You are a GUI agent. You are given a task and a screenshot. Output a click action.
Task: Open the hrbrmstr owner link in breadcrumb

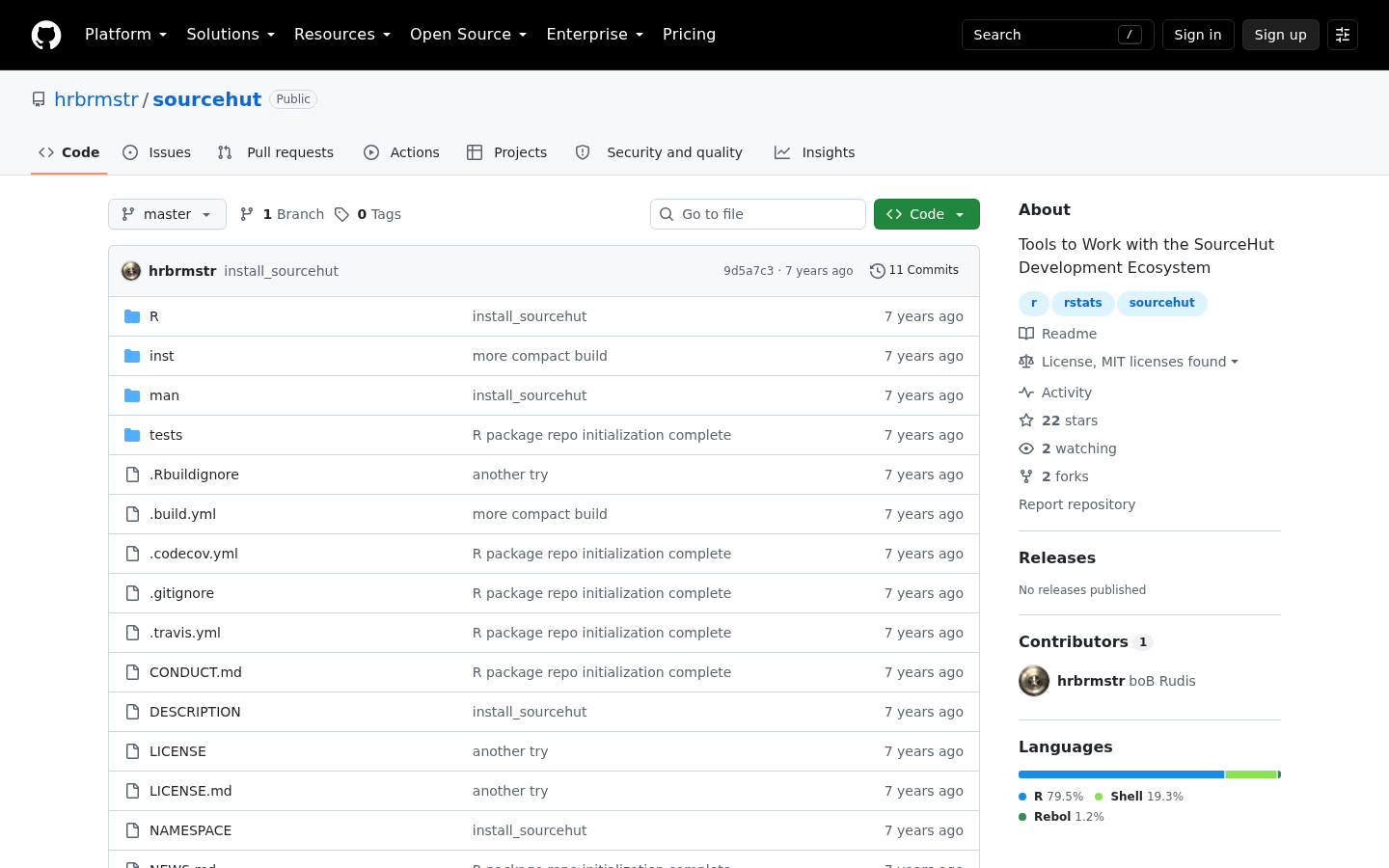(96, 99)
